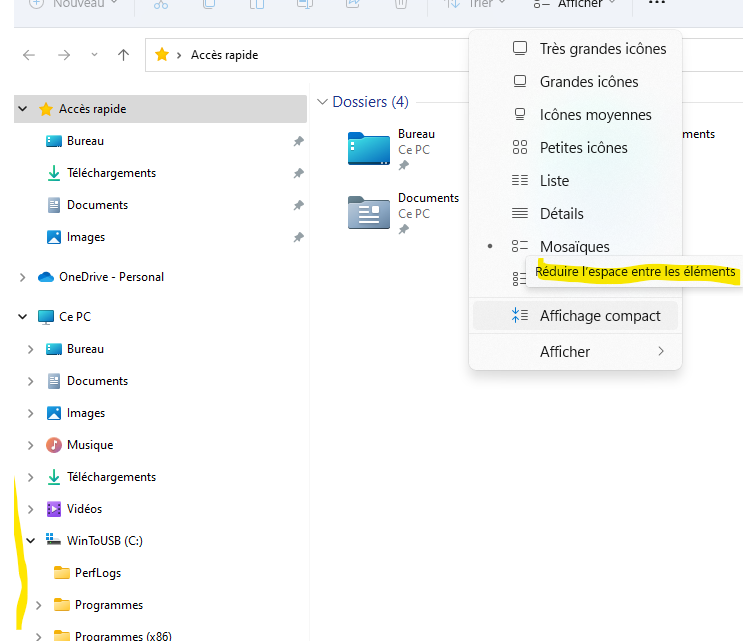
Task: Expand Bureau under Ce PC
Action: point(30,349)
